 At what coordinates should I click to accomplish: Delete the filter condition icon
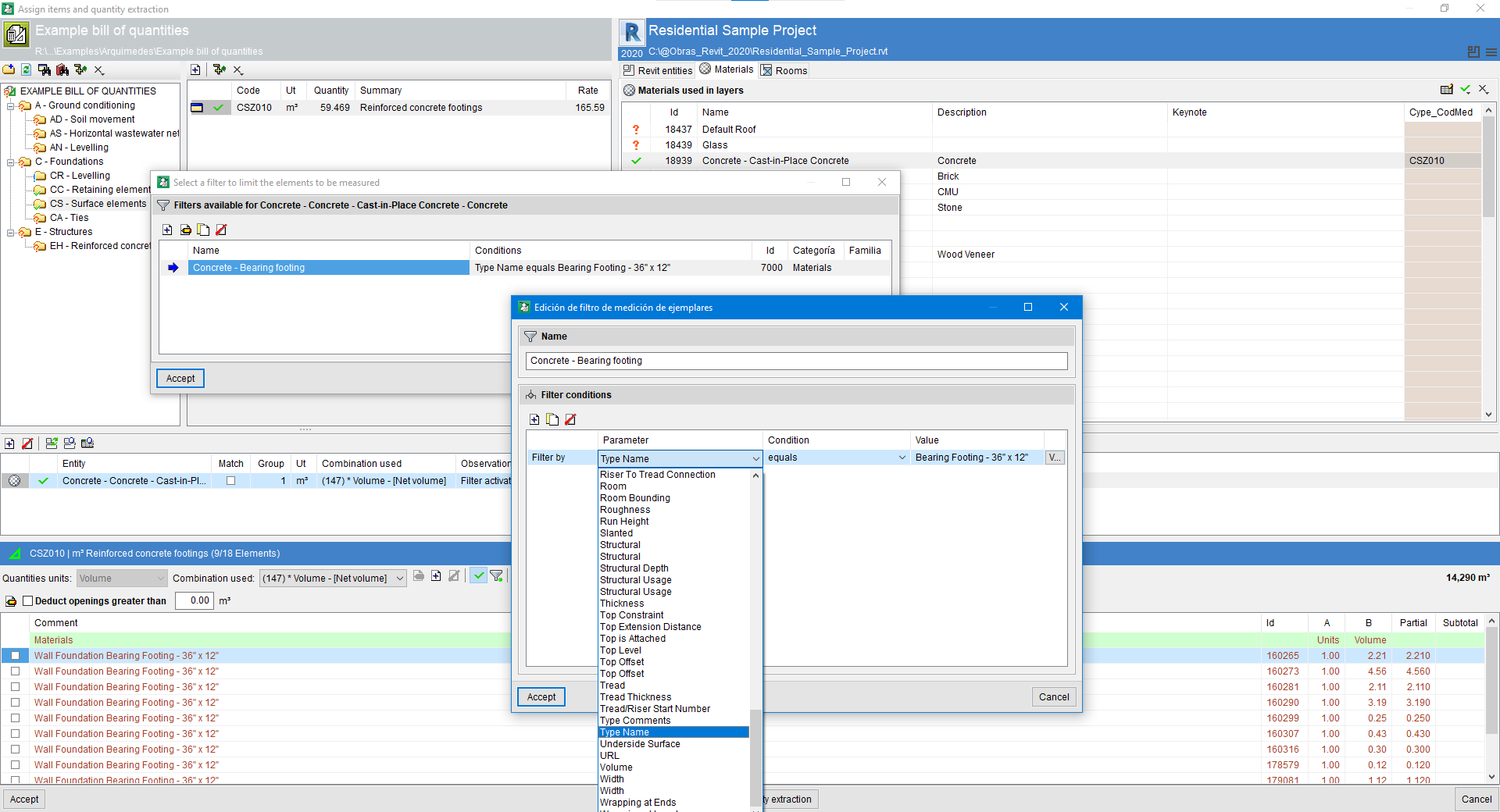pos(570,419)
